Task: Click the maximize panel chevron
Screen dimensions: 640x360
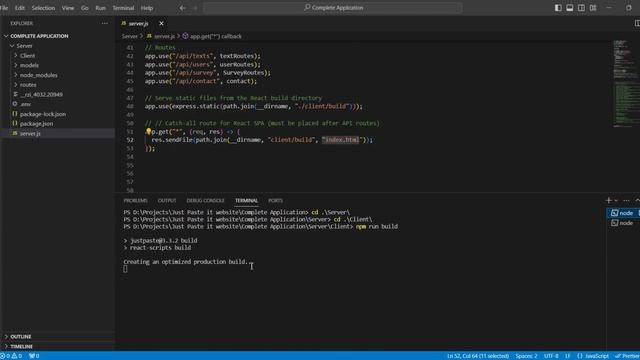Action: click(x=637, y=200)
